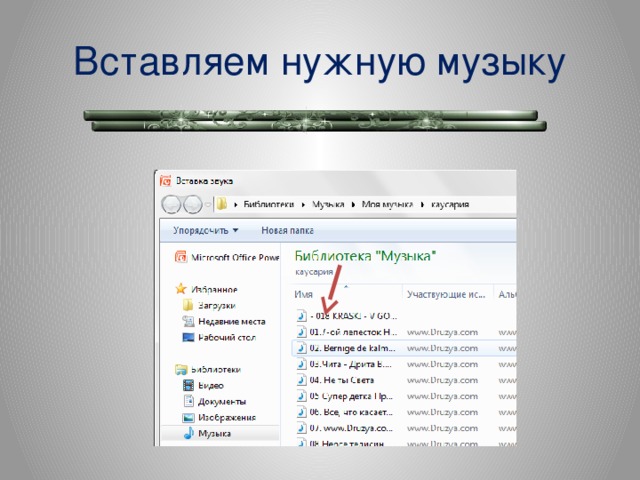Sort by the Участвующие ис... column header

point(448,294)
